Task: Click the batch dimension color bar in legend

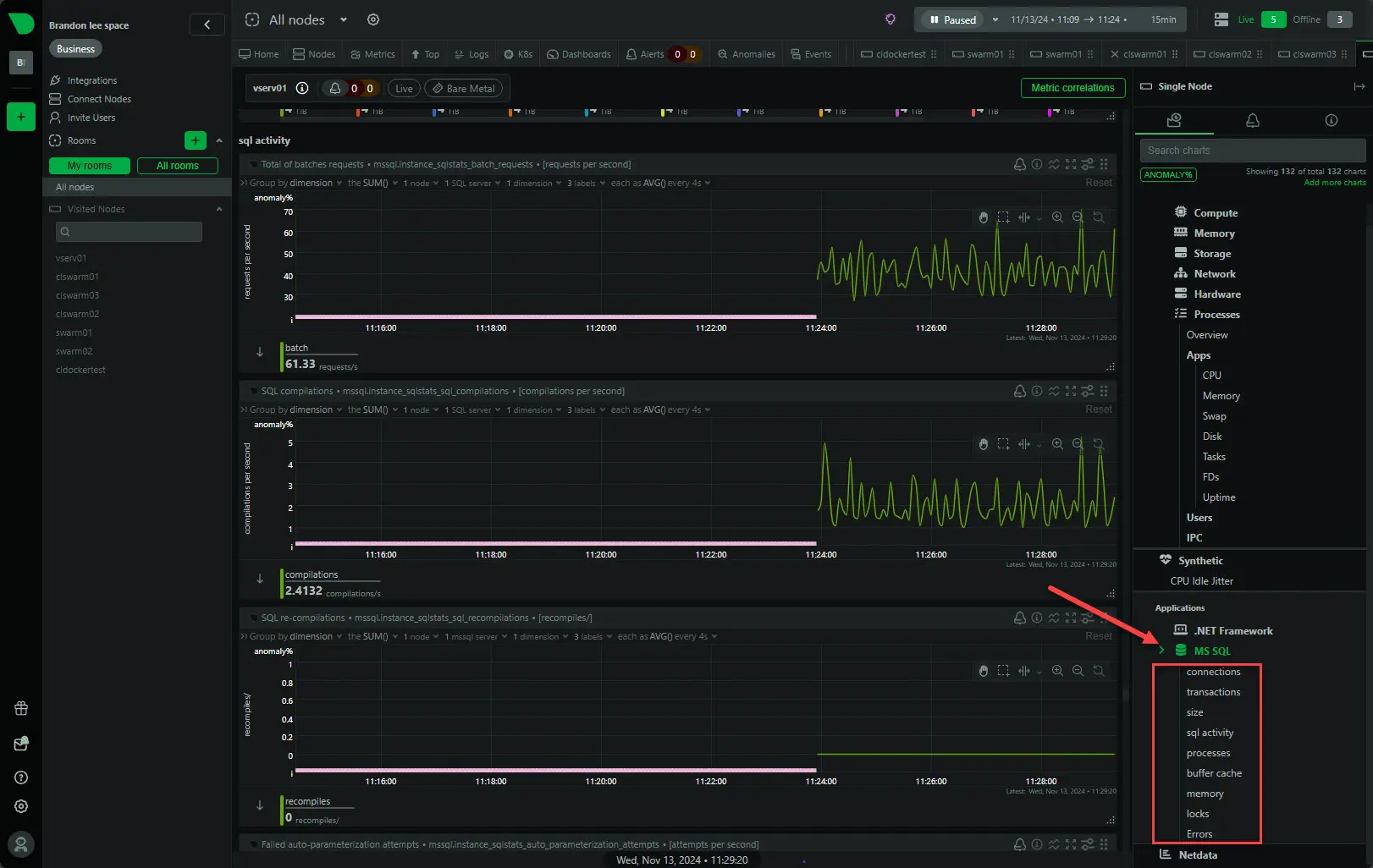Action: [282, 357]
